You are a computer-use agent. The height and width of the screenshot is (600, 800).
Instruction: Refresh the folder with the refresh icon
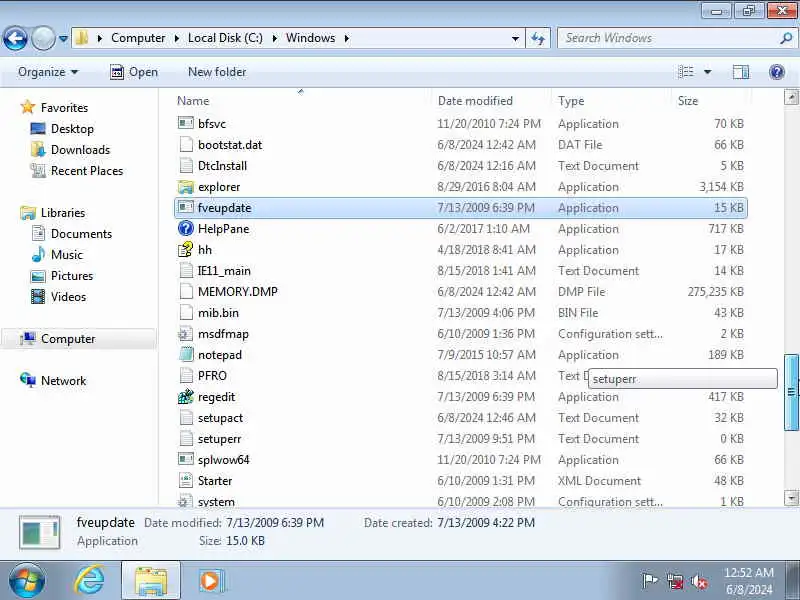click(x=538, y=38)
